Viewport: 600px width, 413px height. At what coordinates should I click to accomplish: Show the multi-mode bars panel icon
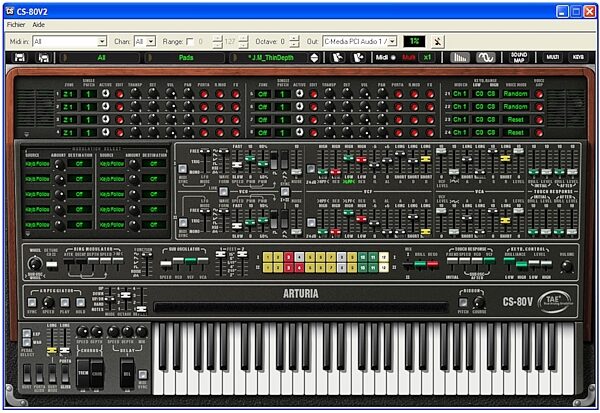tap(460, 58)
